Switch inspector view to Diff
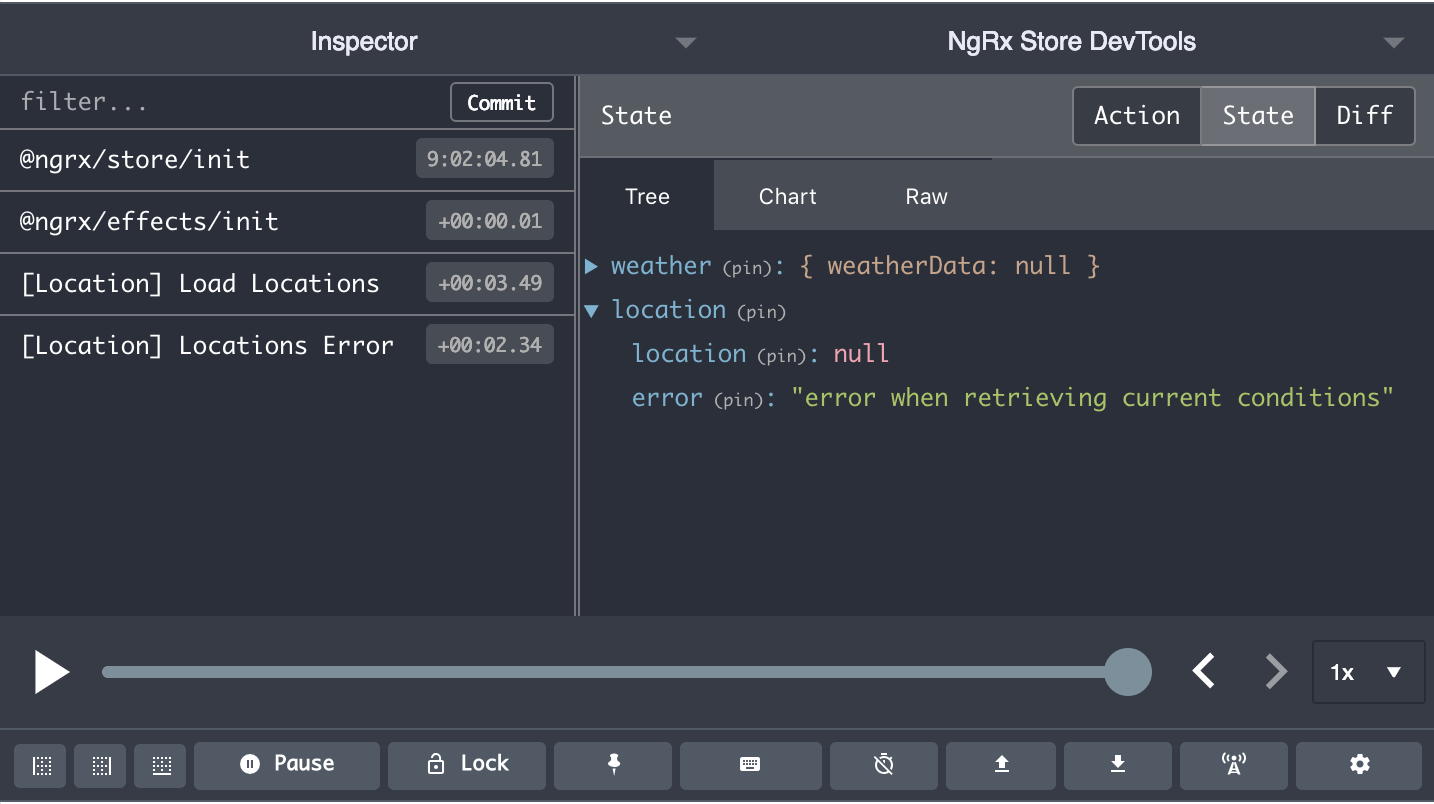Screen dimensions: 1434x804 pyautogui.click(x=1364, y=116)
